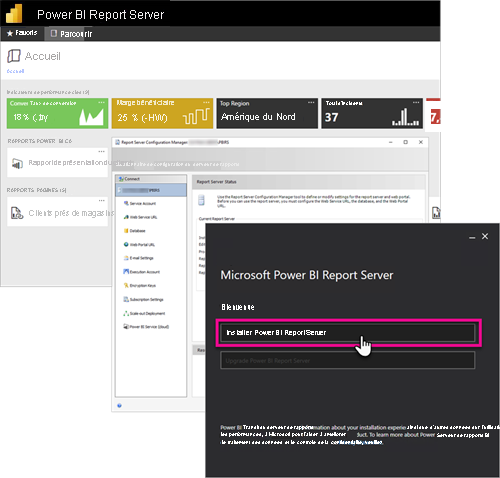Select Execution Account in the sidebar
Screen dimensions: 500x478
tap(142, 272)
